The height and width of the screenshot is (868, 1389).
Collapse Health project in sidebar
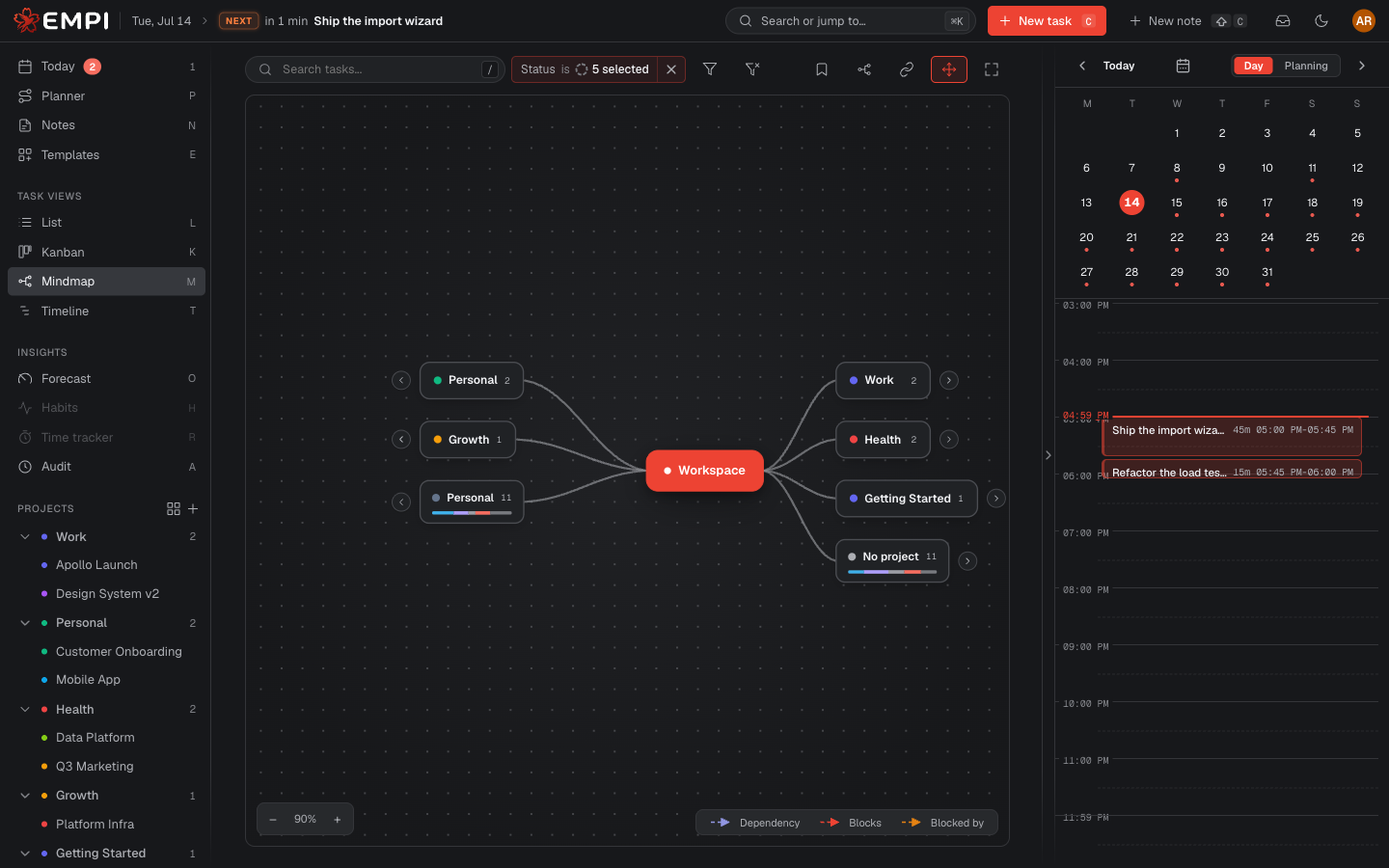pyautogui.click(x=25, y=710)
